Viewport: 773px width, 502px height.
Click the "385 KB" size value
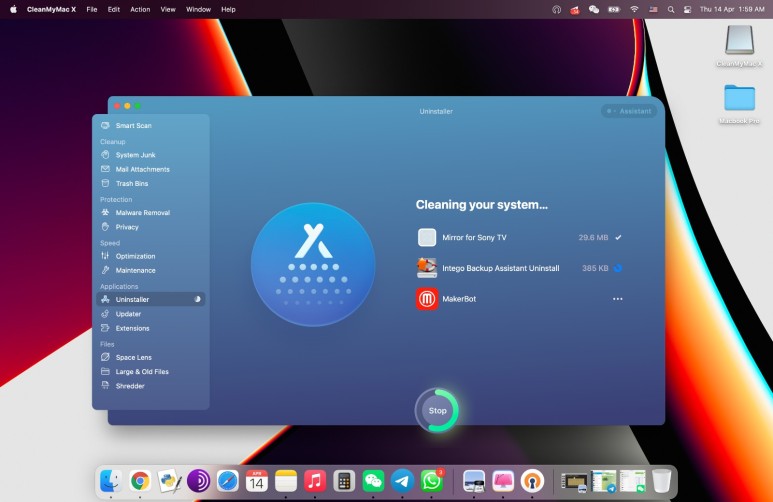595,268
